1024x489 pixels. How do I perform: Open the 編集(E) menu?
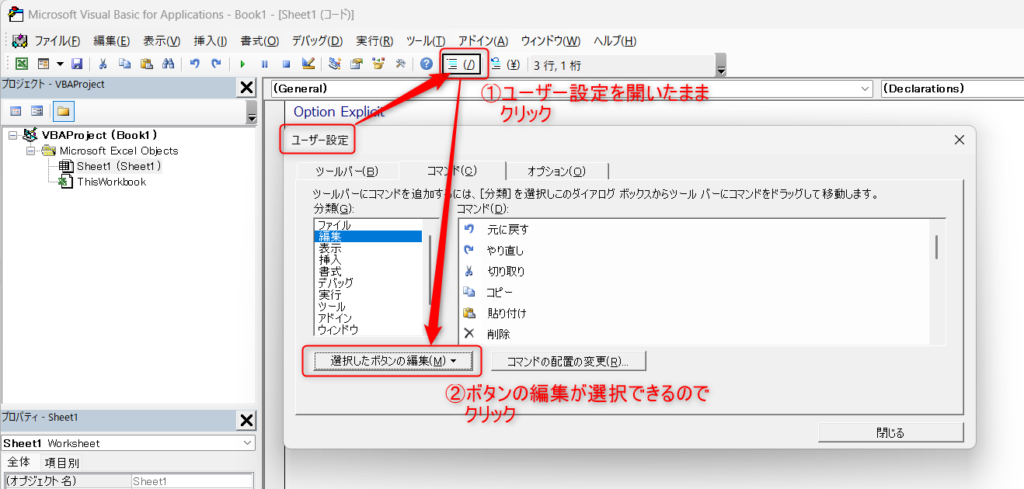(112, 40)
